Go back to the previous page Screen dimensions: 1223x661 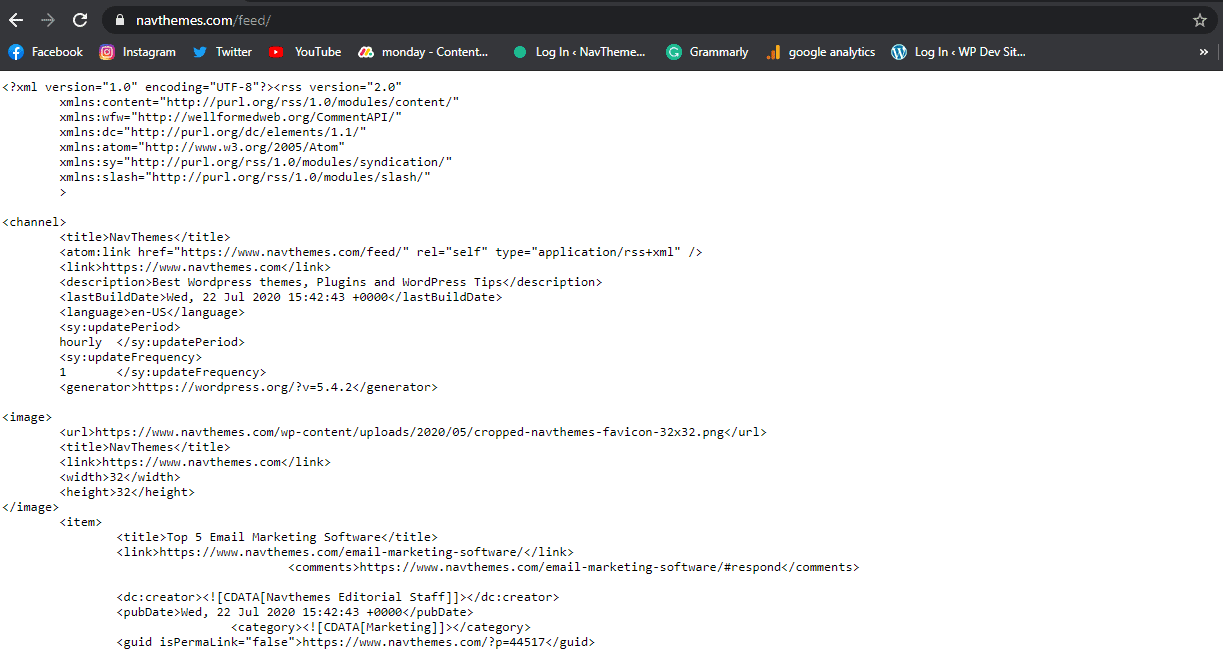[16, 20]
